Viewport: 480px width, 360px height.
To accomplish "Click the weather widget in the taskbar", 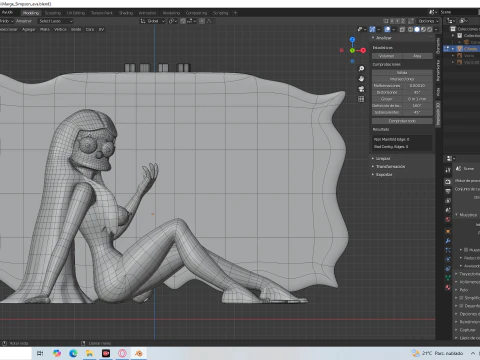I will [437, 353].
